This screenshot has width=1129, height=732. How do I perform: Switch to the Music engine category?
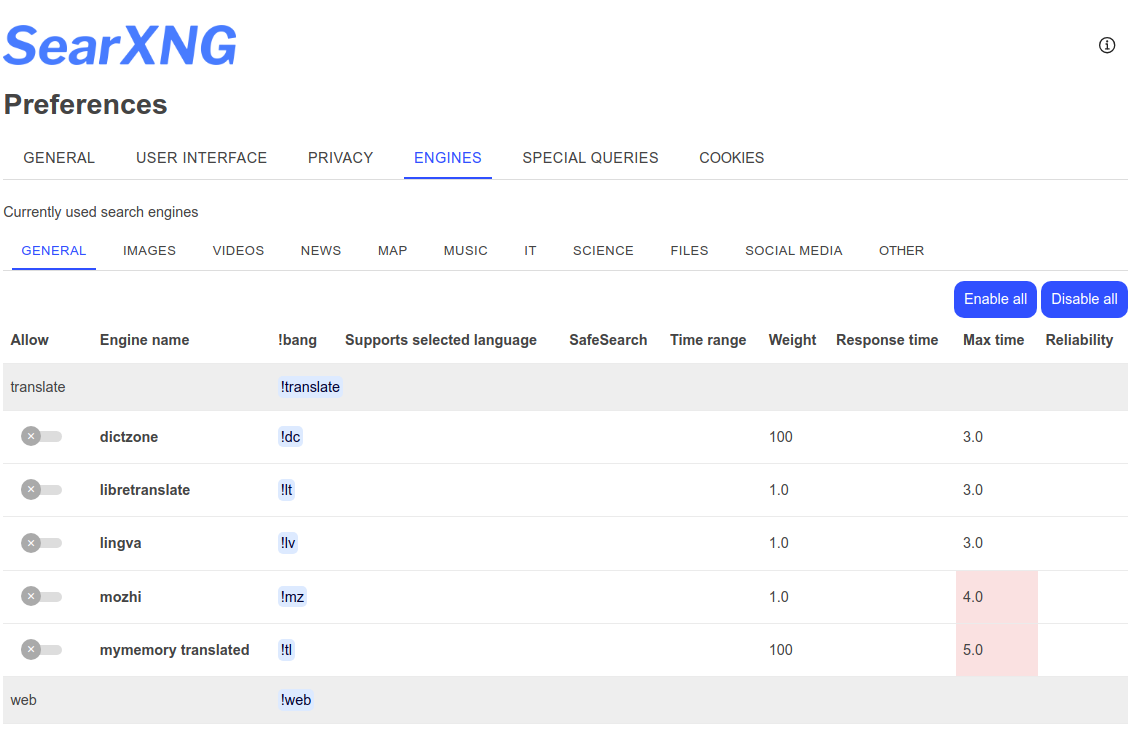pos(466,250)
